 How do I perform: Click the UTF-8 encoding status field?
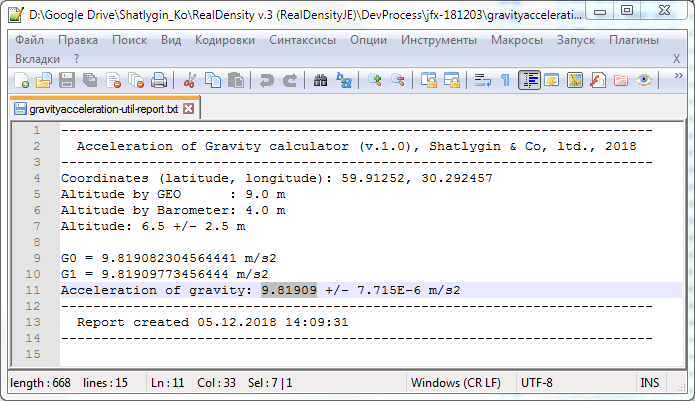click(536, 383)
